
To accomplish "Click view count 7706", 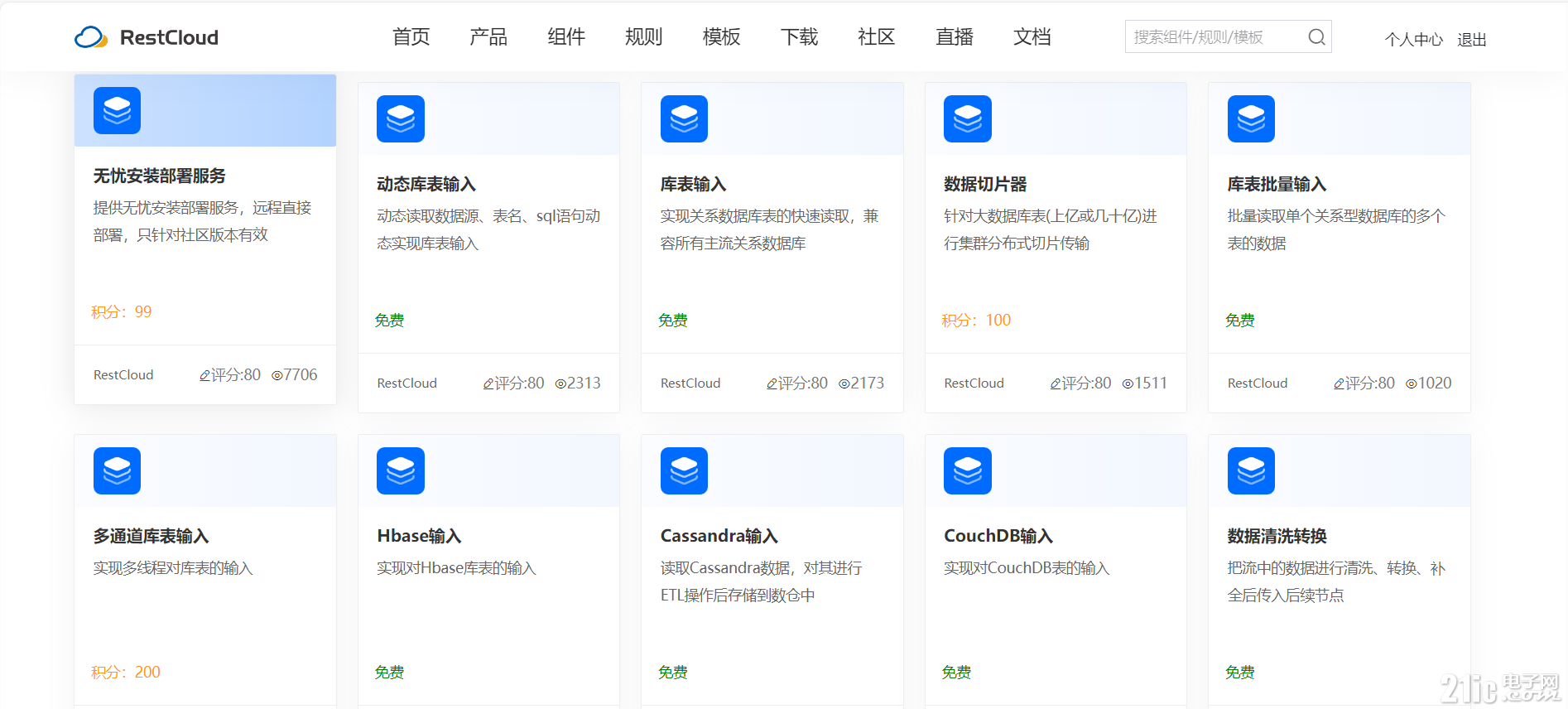I will click(295, 374).
